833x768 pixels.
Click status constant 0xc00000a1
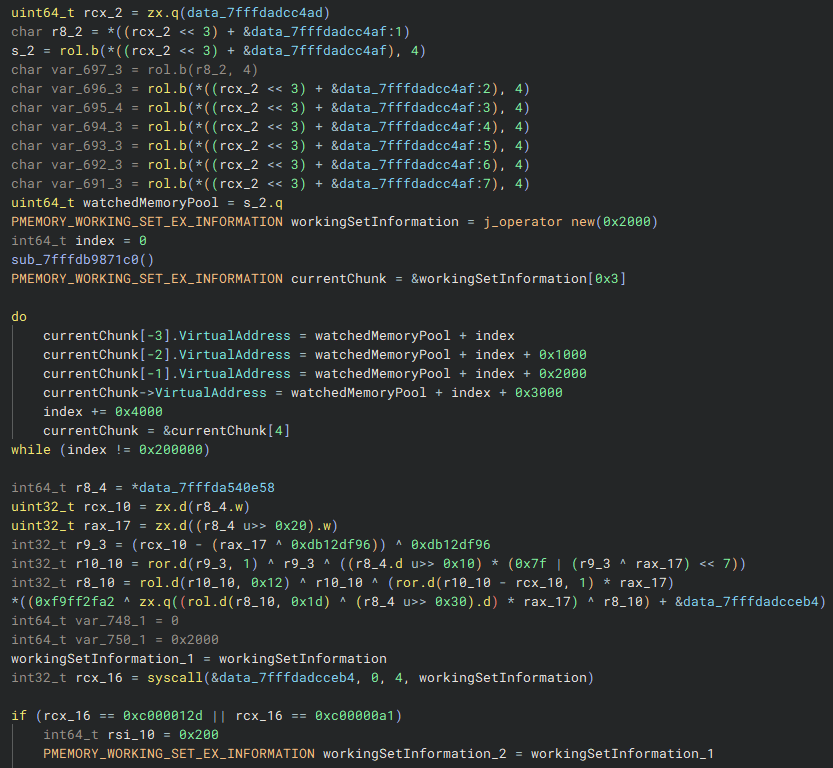[x=355, y=716]
